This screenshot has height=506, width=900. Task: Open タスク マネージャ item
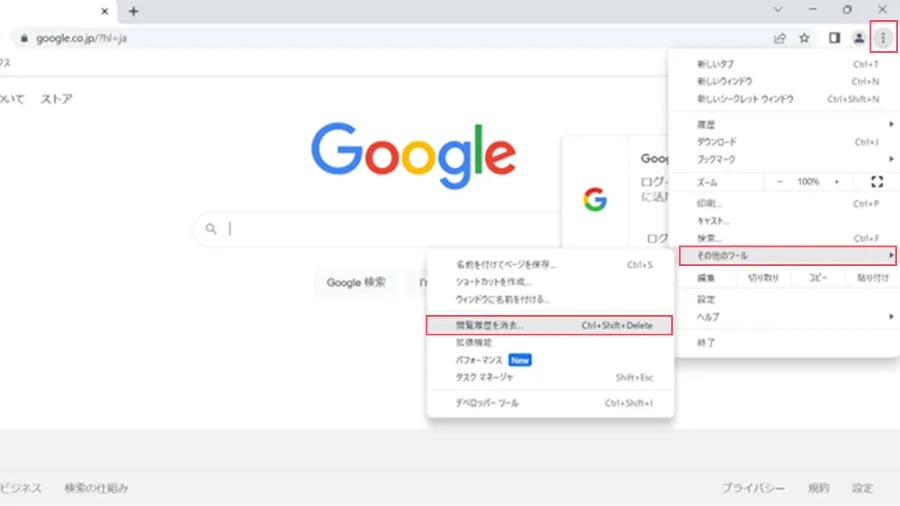[550, 377]
